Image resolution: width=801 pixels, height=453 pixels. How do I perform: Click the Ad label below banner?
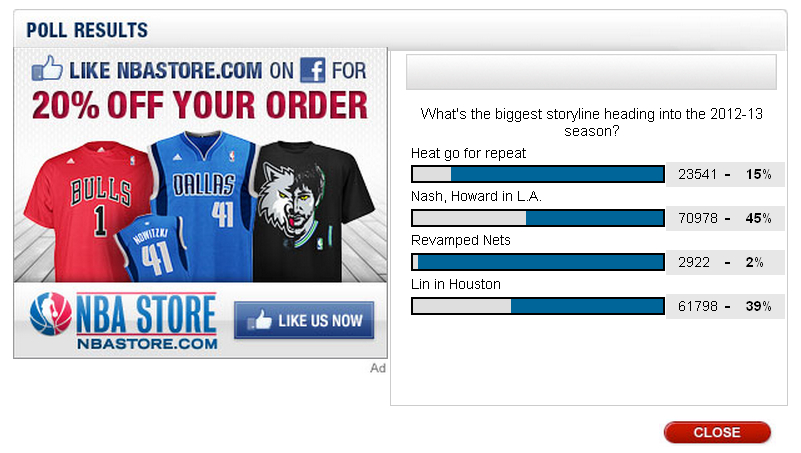click(x=378, y=368)
